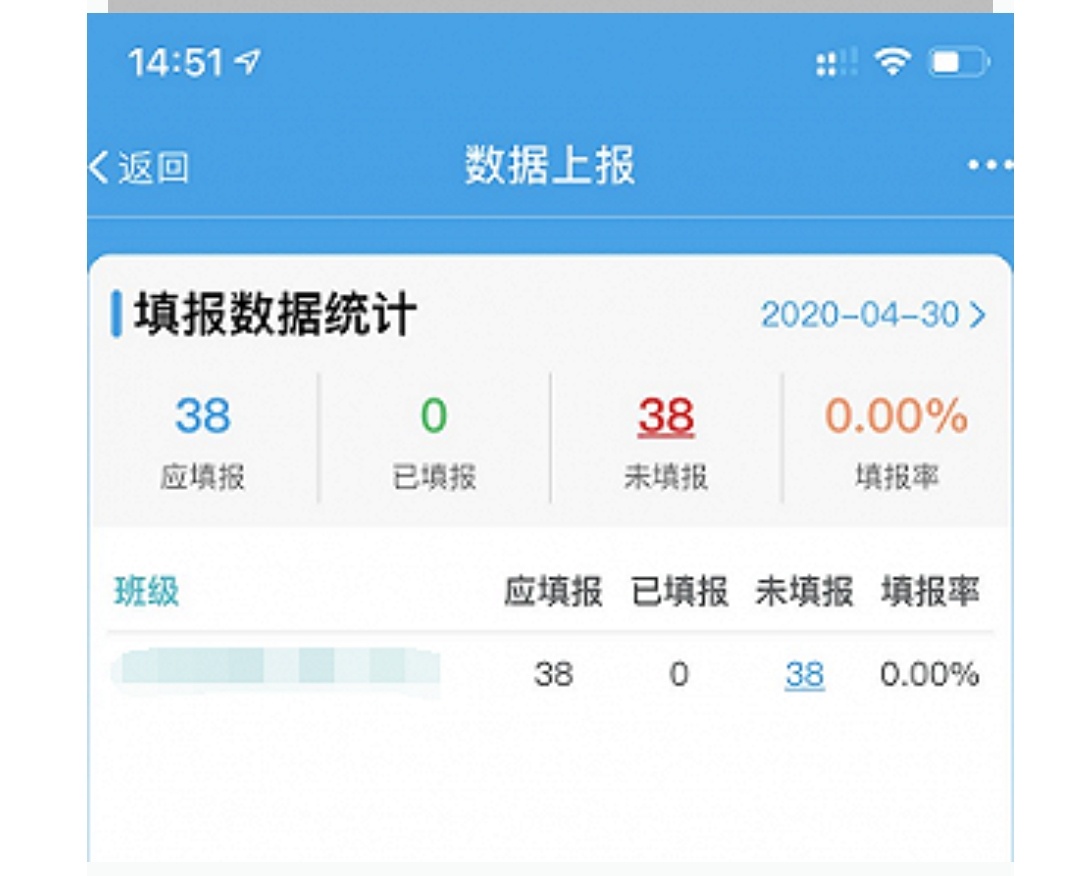
Task: Tap the cellular signal icon
Action: point(836,64)
